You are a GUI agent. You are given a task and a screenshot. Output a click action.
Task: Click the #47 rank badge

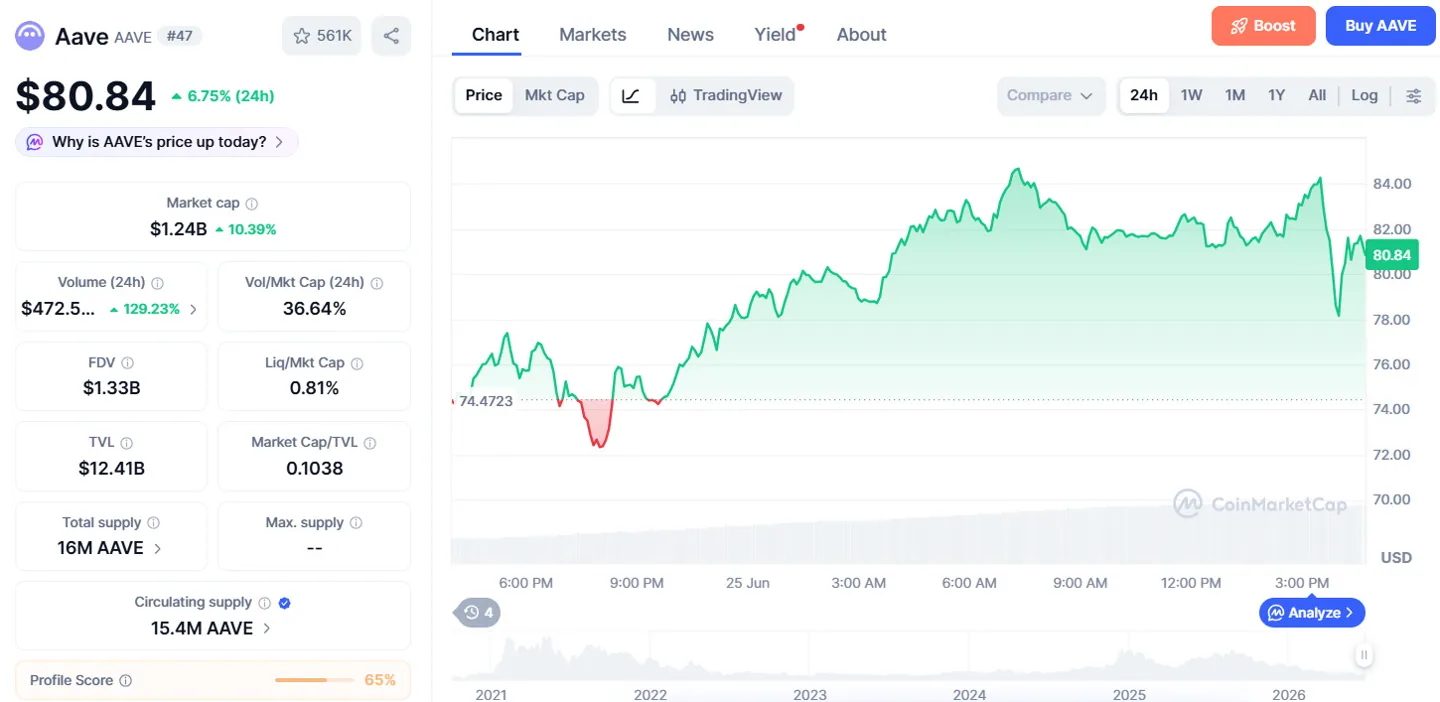(180, 36)
